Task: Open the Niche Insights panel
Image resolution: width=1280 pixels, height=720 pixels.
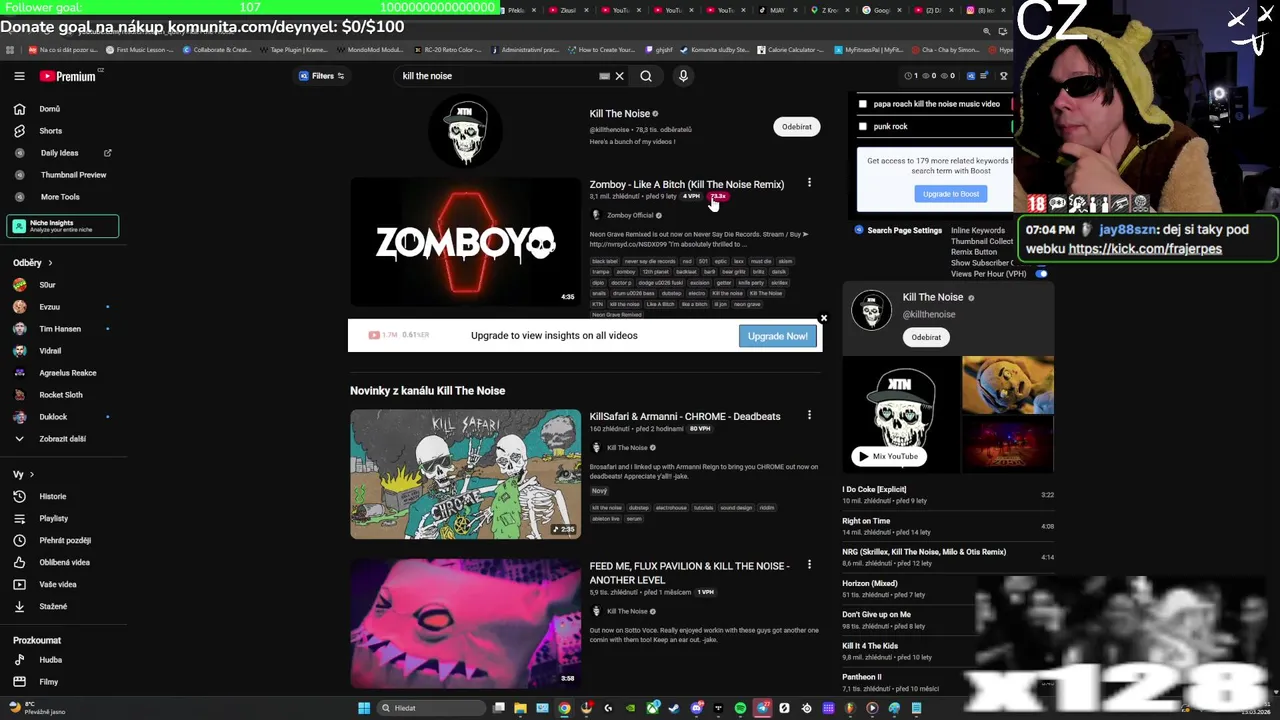Action: click(63, 226)
